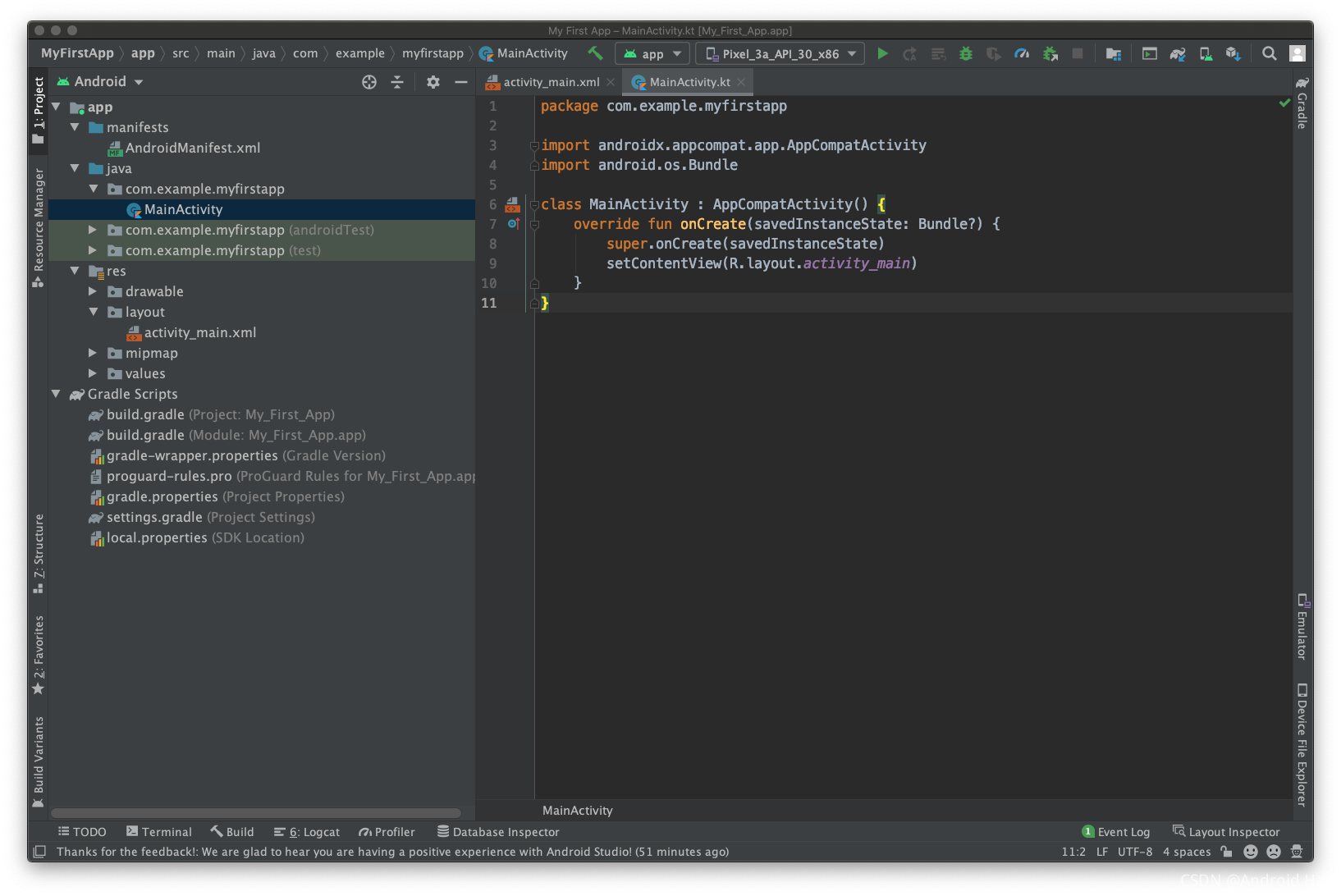The width and height of the screenshot is (1341, 896).
Task: Toggle the Z: Structure tool window
Action: [x=38, y=554]
